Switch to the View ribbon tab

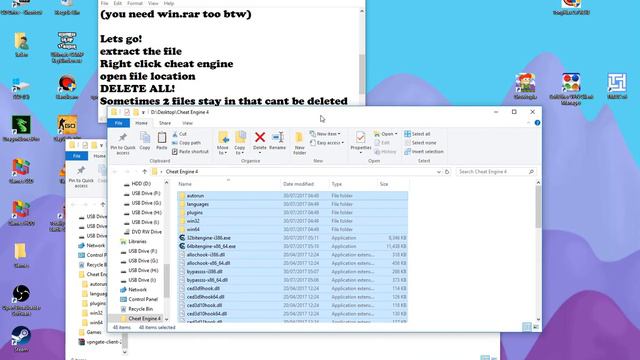pyautogui.click(x=187, y=123)
